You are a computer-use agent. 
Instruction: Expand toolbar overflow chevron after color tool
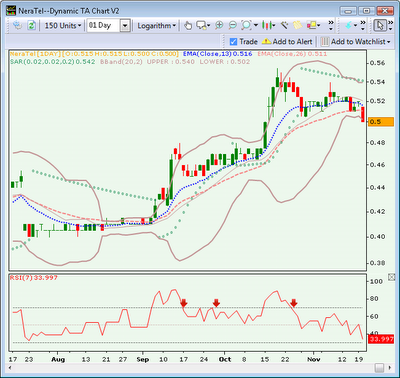[331, 25]
